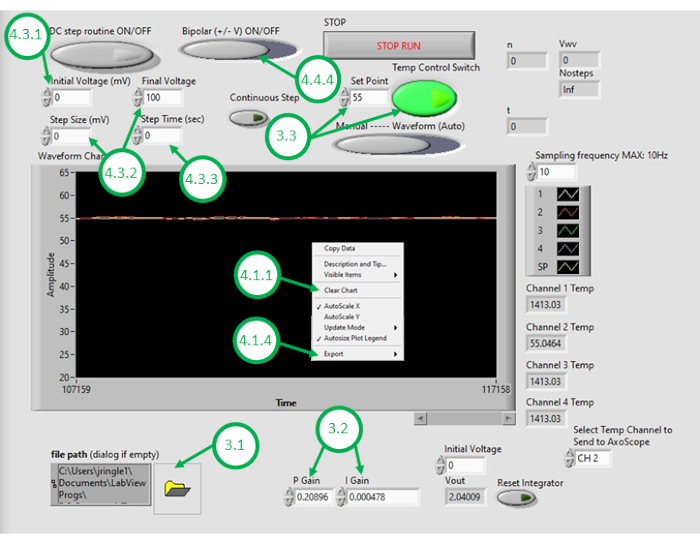Enable AutoScale Y menu option
The image size is (700, 544).
point(358,317)
